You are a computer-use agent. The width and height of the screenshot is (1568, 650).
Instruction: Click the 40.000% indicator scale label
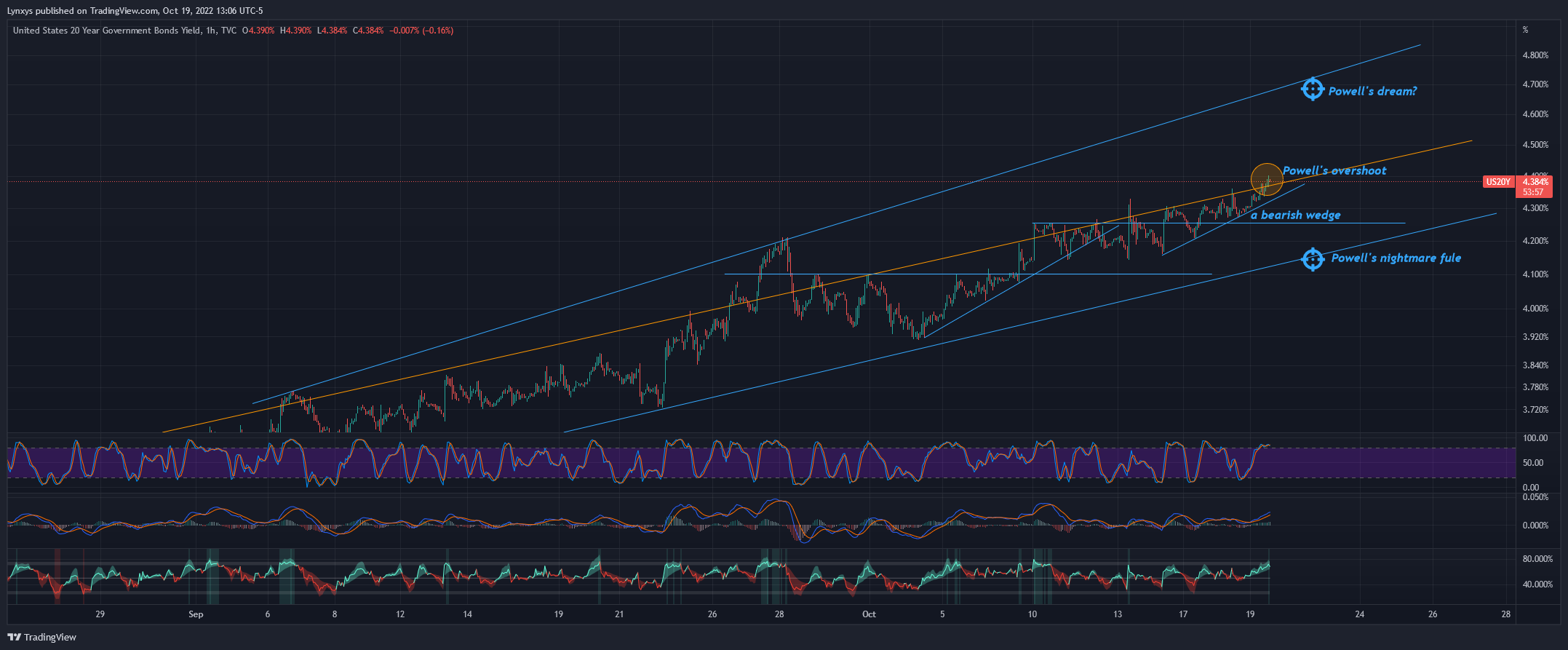[1537, 584]
